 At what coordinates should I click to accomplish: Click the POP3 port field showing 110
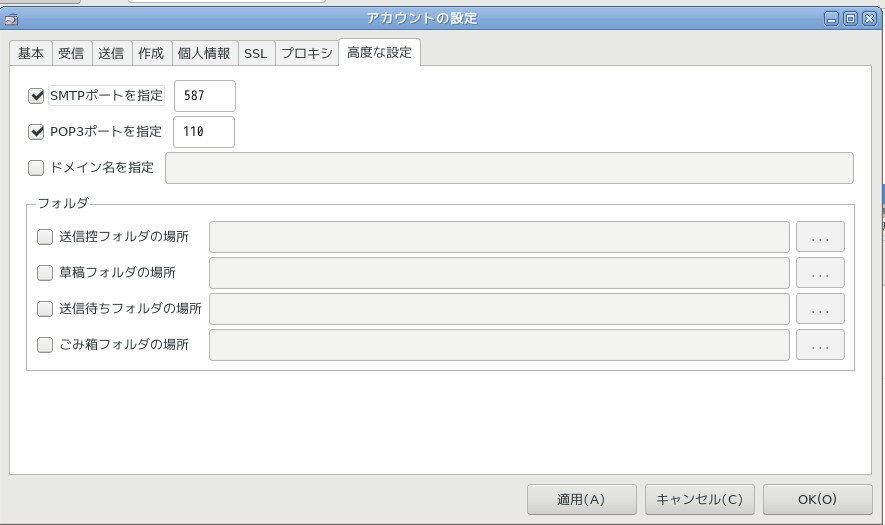(x=204, y=131)
